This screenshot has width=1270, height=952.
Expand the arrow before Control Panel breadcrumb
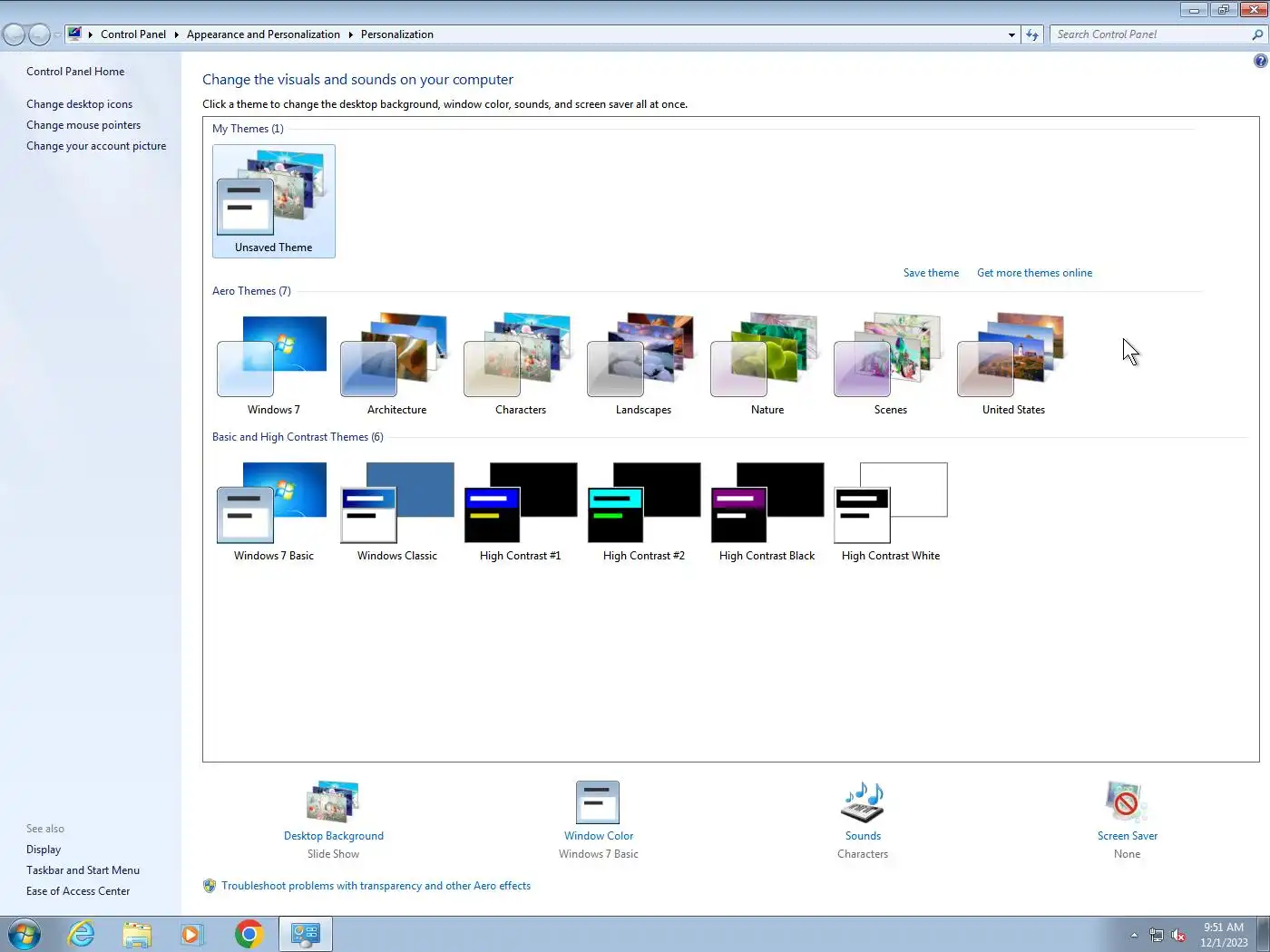coord(91,34)
